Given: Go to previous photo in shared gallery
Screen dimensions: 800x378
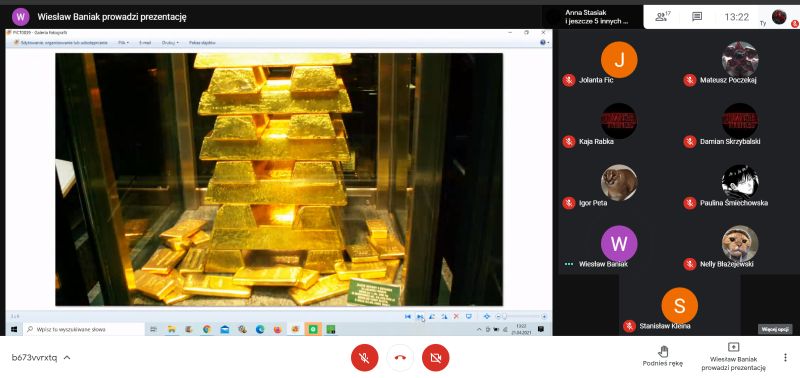Looking at the screenshot, I should [x=408, y=316].
